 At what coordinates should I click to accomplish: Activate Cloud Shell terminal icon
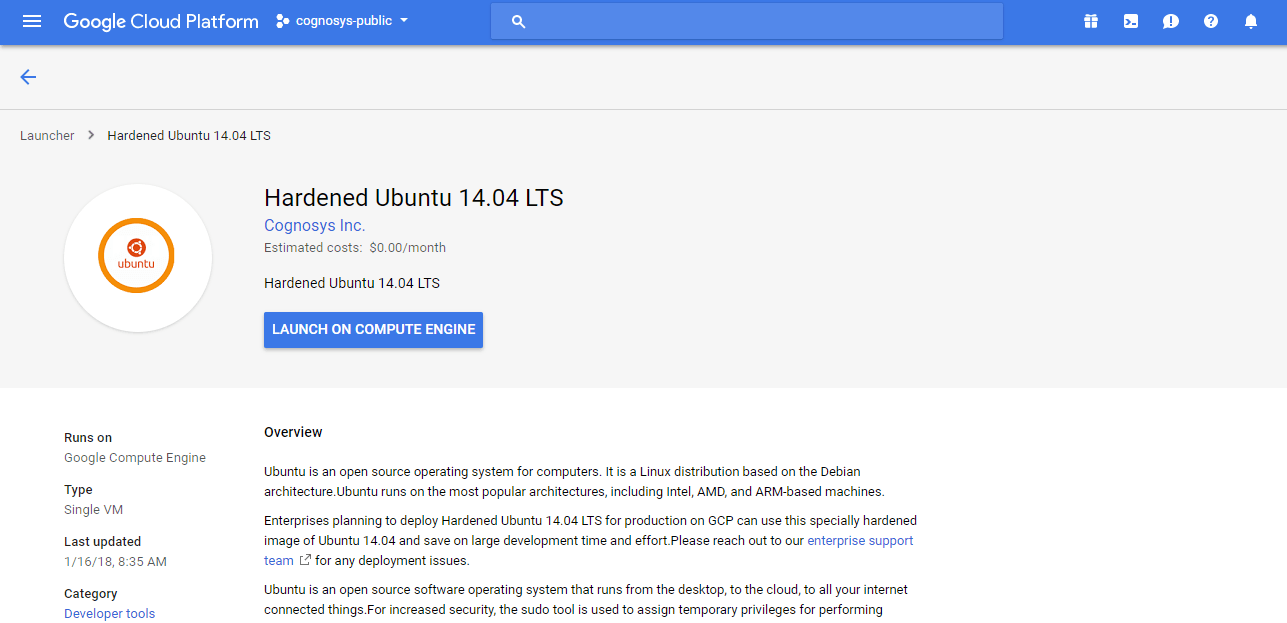[x=1130, y=21]
